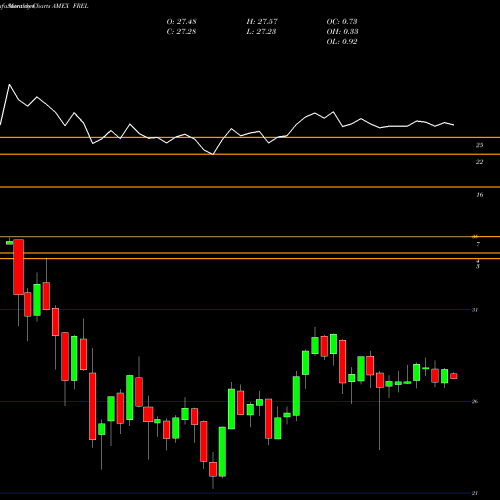Click the close price value C: 27.28
The width and height of the screenshot is (500, 500).
181,32
